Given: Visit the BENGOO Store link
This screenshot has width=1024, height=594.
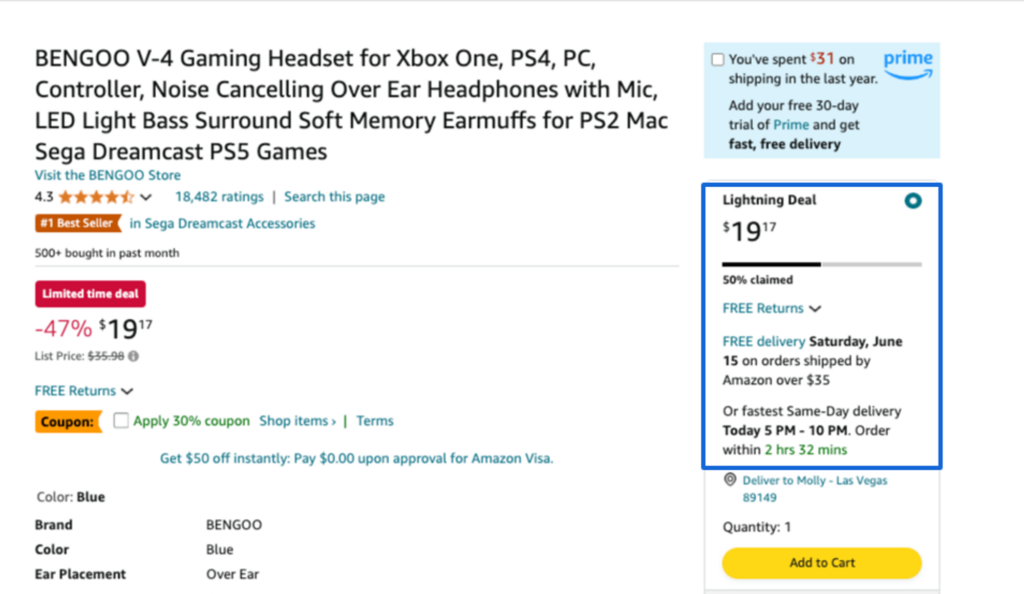Looking at the screenshot, I should coord(108,175).
